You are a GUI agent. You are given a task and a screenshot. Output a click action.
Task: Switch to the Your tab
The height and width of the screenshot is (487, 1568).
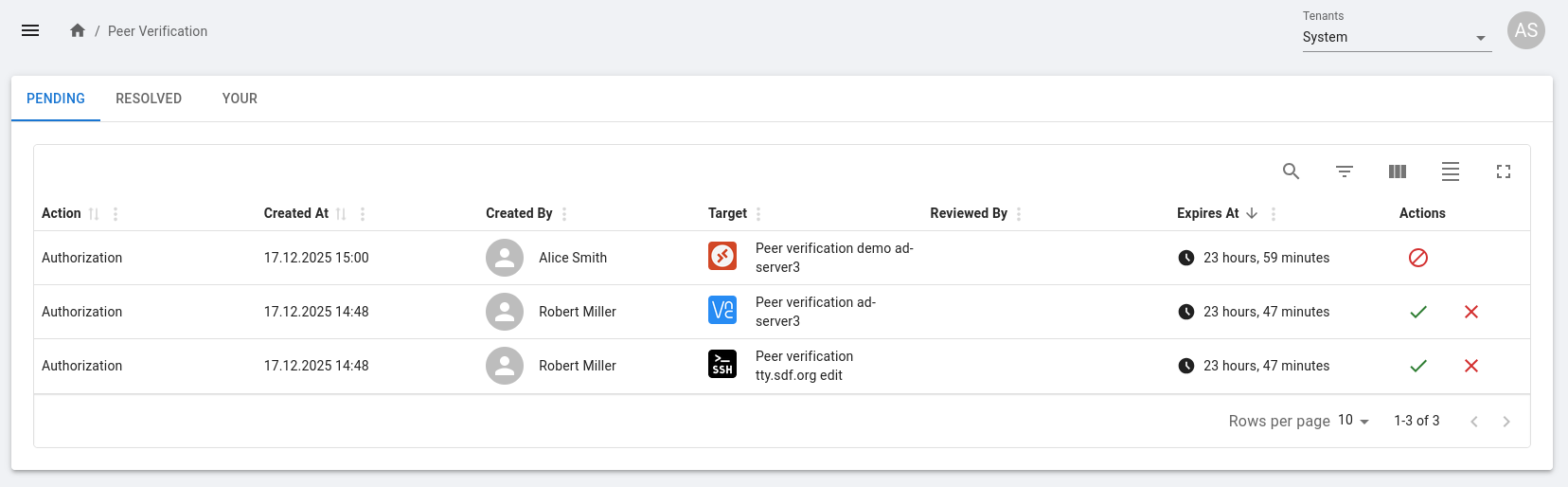(240, 99)
